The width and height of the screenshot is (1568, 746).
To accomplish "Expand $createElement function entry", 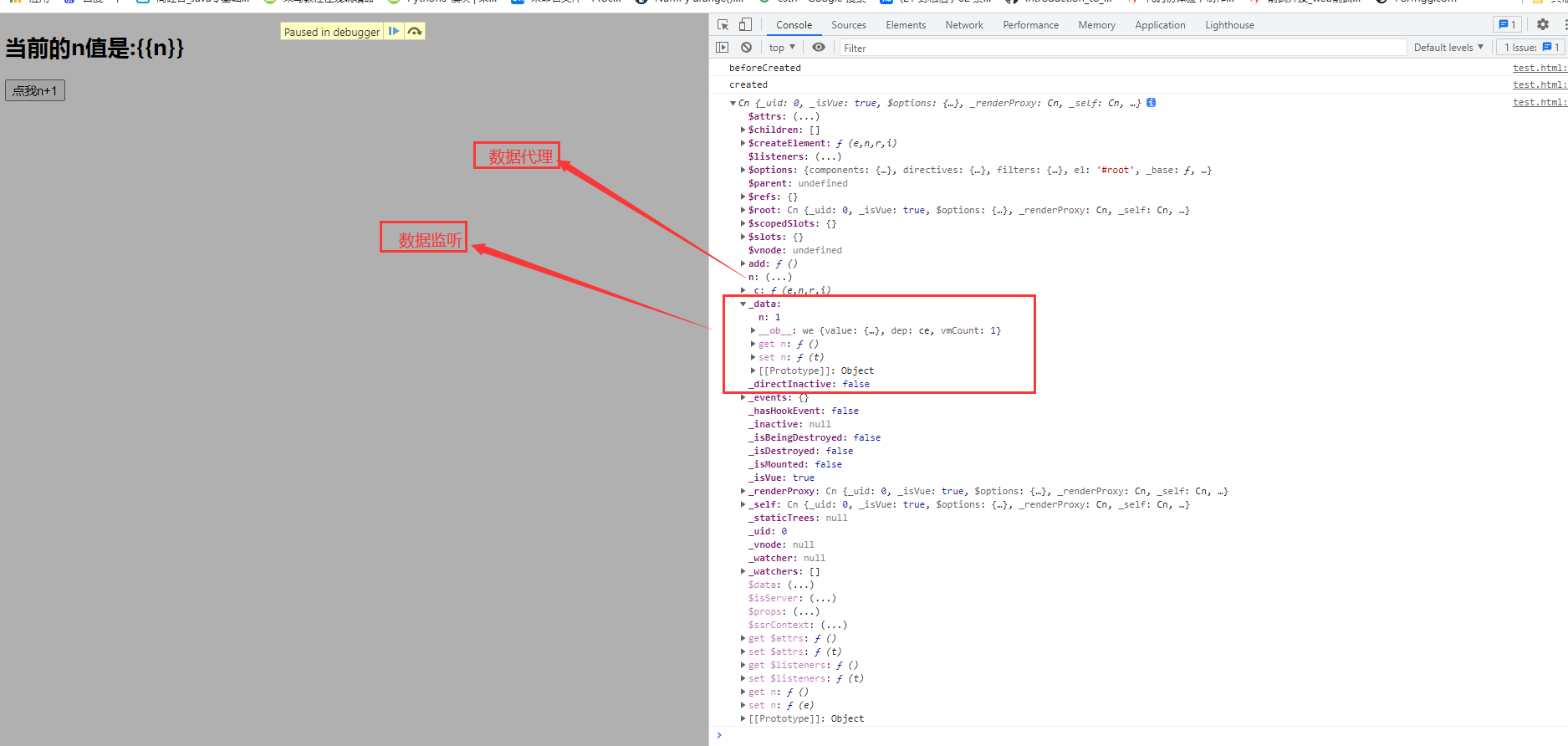I will click(x=743, y=144).
